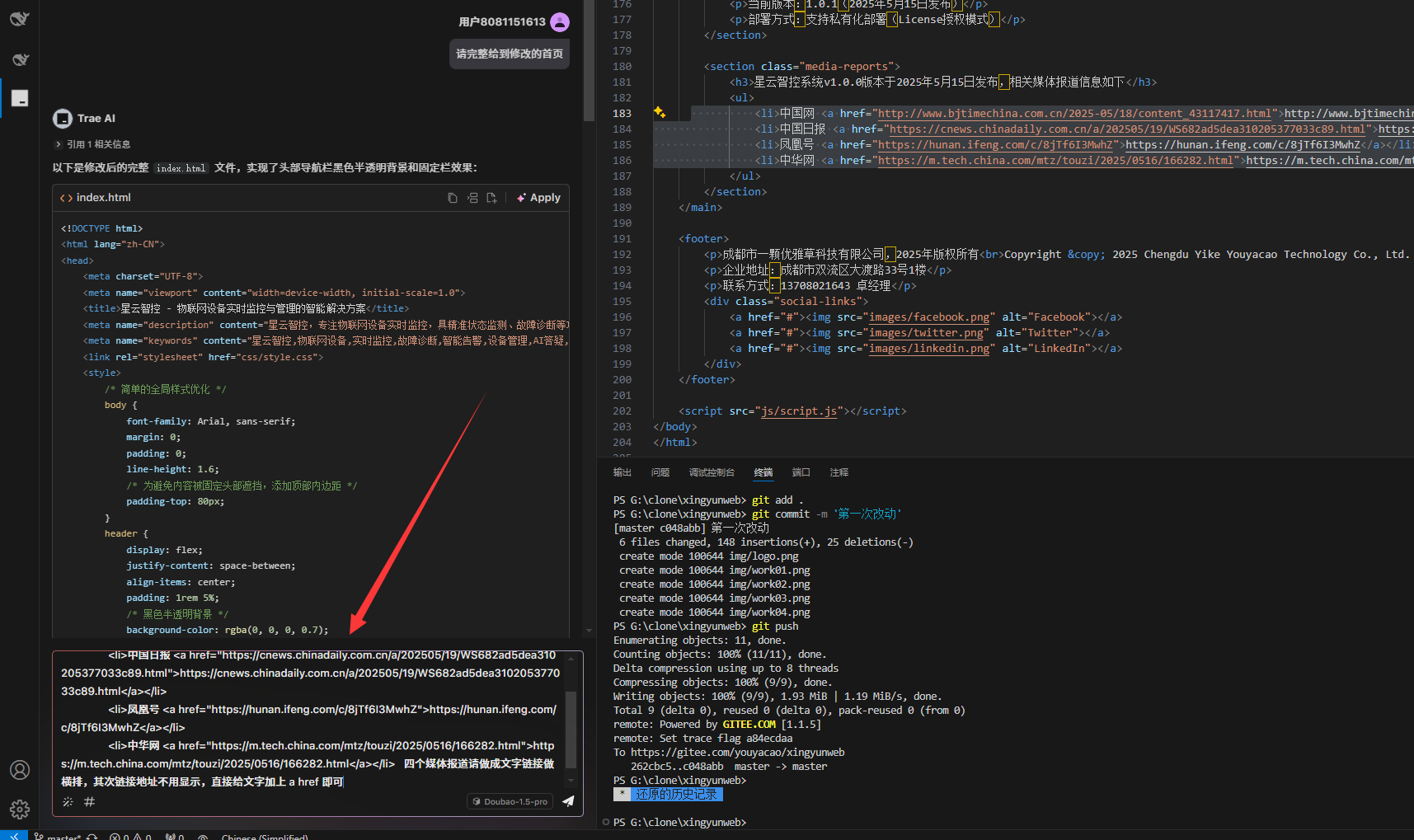Open the Manage settings gear

click(x=20, y=809)
